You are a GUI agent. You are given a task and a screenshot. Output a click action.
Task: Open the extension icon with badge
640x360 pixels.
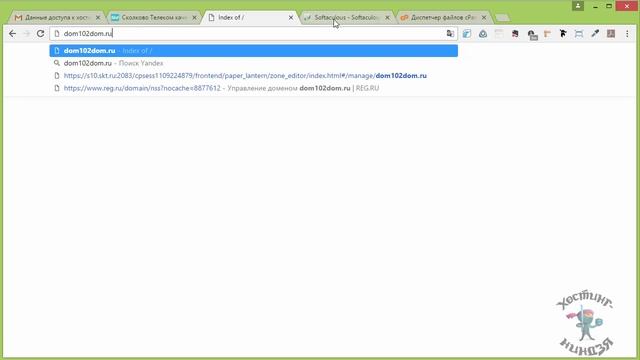click(x=532, y=35)
